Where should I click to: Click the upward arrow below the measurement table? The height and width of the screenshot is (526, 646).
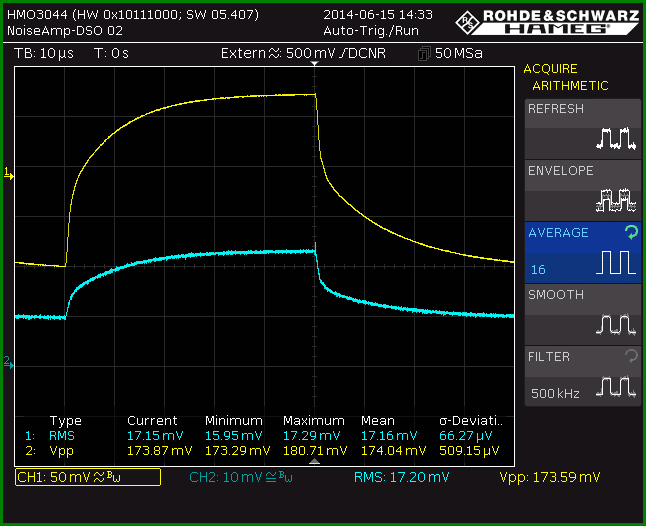click(x=314, y=461)
